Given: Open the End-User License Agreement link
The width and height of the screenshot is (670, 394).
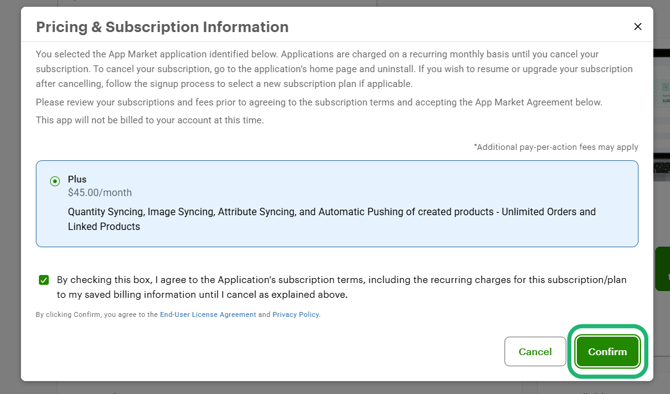Looking at the screenshot, I should click(x=208, y=315).
